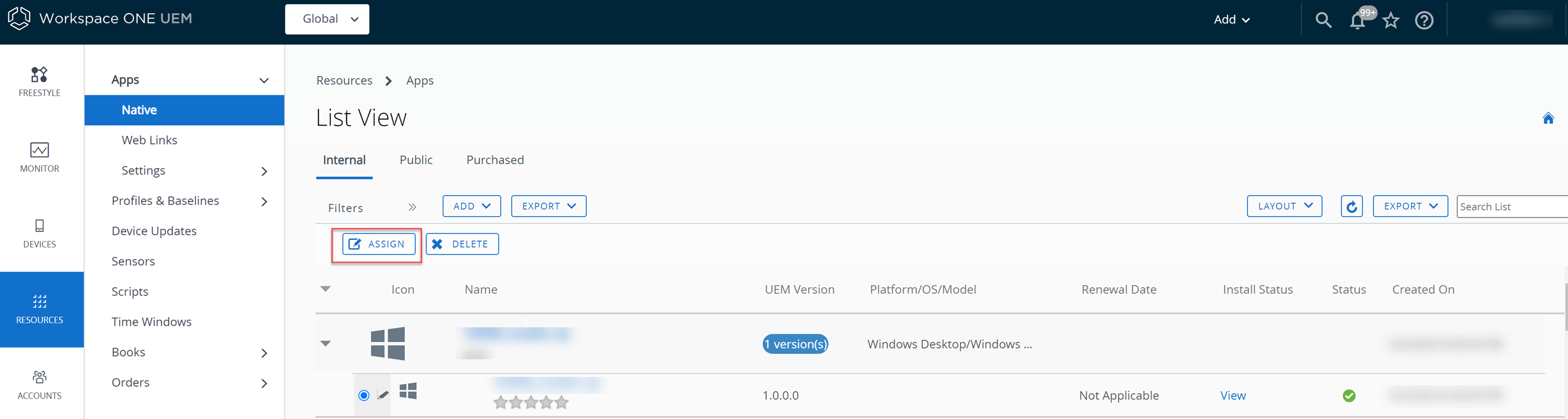Viewport: 1568px width, 419px height.
Task: Click the favorites star icon
Action: pyautogui.click(x=1391, y=20)
